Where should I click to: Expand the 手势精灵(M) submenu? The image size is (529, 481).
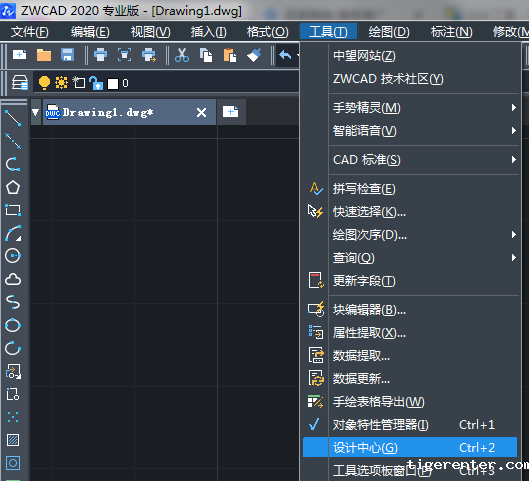click(x=410, y=108)
